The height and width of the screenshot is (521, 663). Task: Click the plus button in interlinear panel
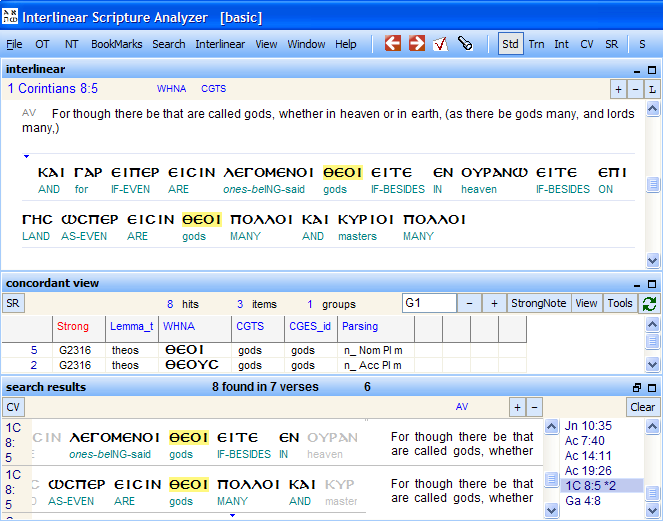coord(618,89)
